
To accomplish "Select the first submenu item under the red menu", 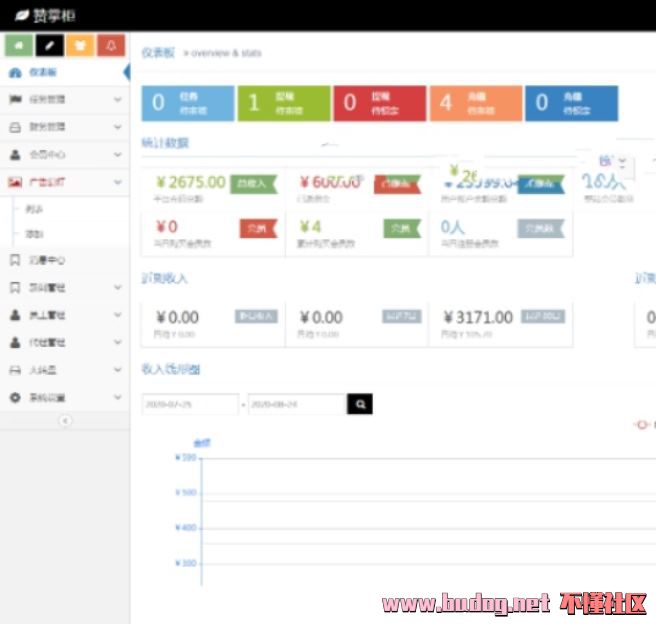I will 34,209.
